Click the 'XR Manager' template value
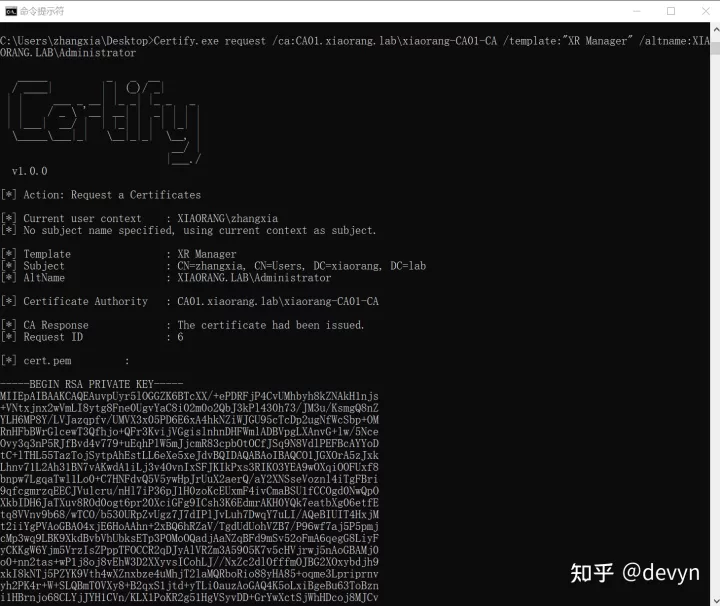This screenshot has width=720, height=606. coord(207,254)
